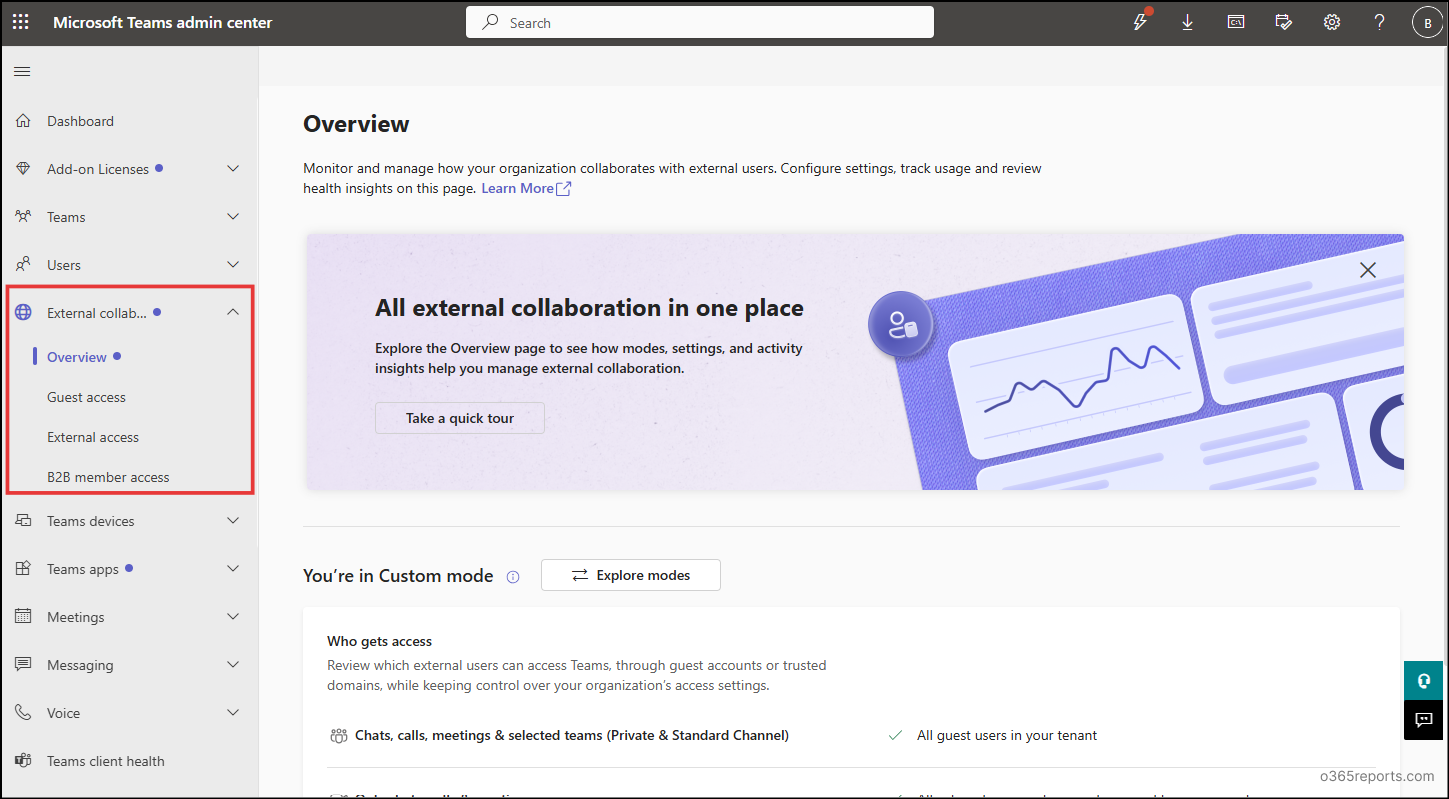Open the black feedback chat widget
Image resolution: width=1449 pixels, height=799 pixels.
1424,720
